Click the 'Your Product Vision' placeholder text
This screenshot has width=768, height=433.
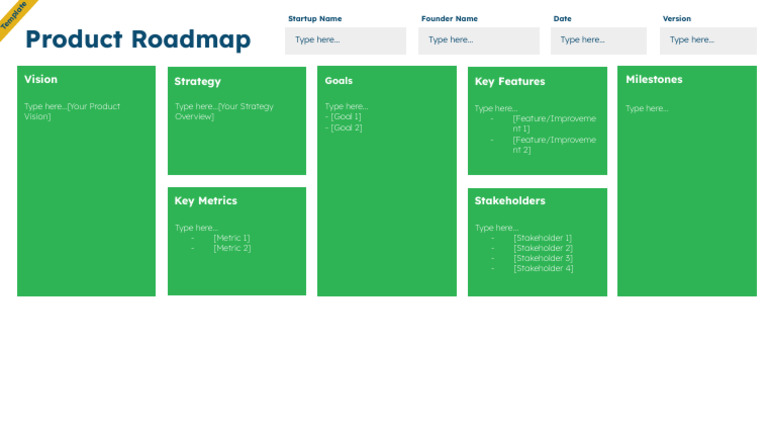pos(72,111)
